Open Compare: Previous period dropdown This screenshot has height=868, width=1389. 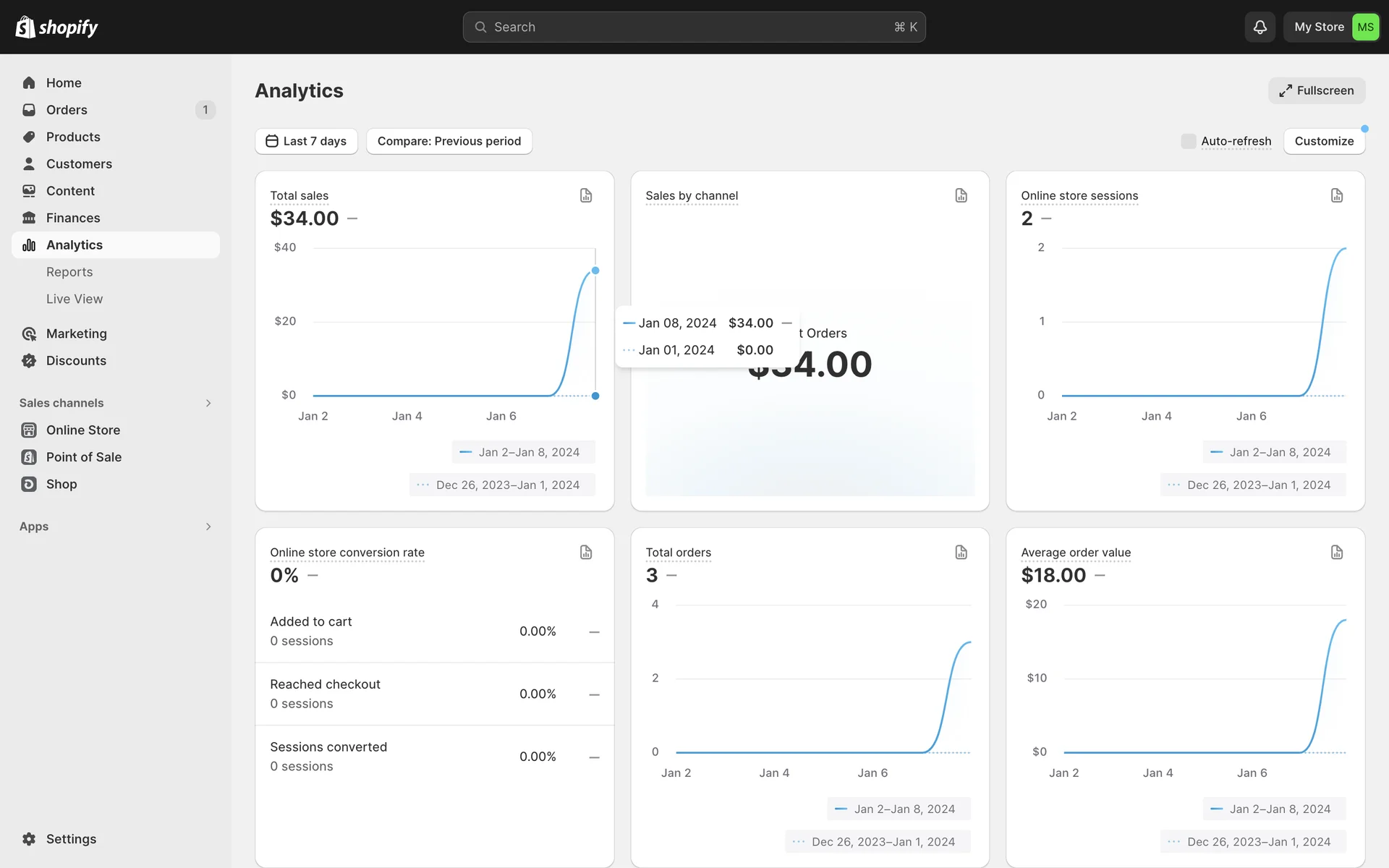[x=449, y=141]
